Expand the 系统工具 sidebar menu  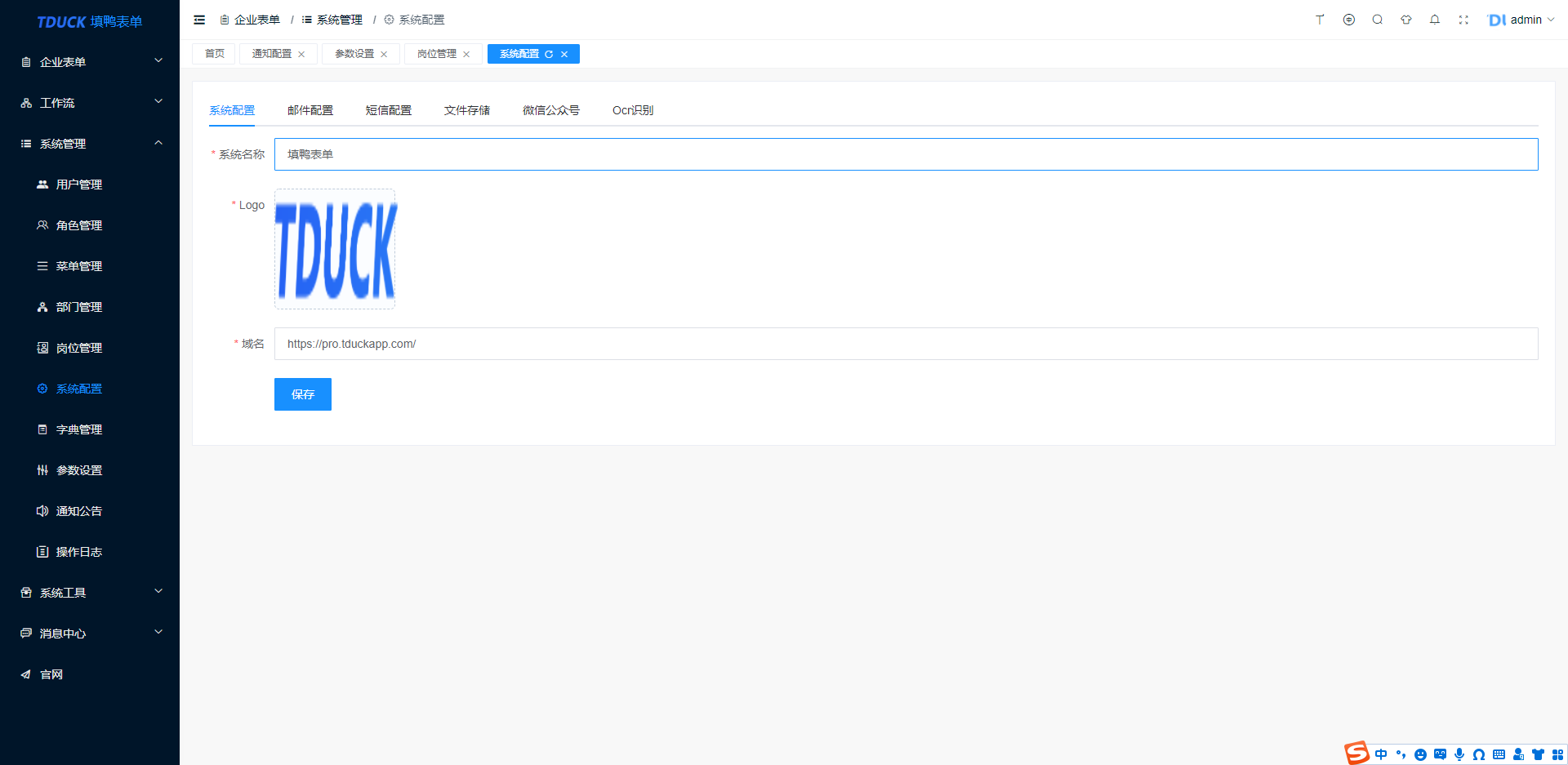90,593
